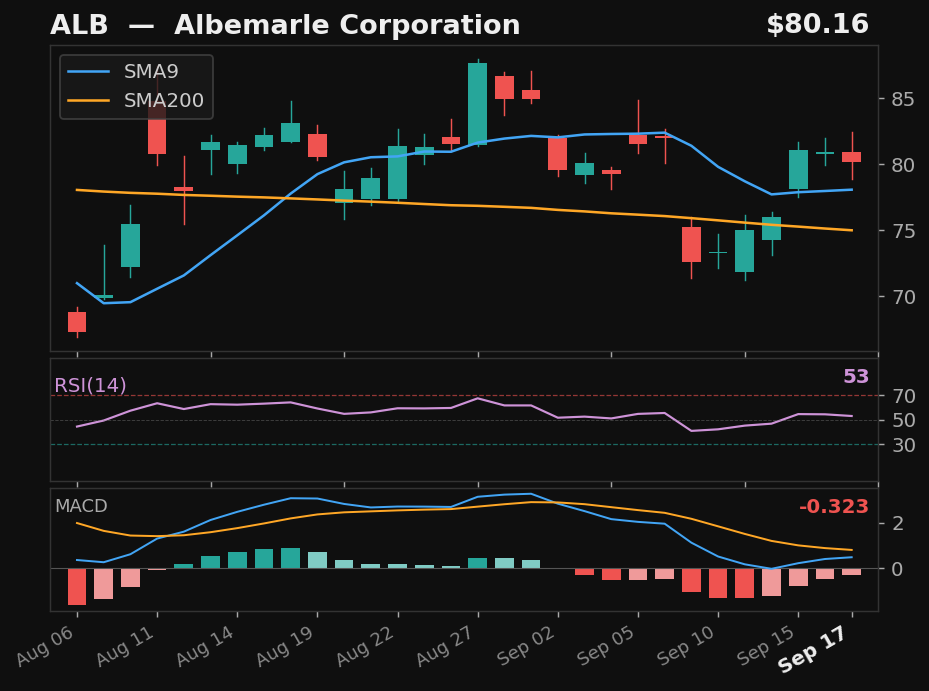This screenshot has width=929, height=691.
Task: Click the 80 price axis label
Action: coord(903,165)
